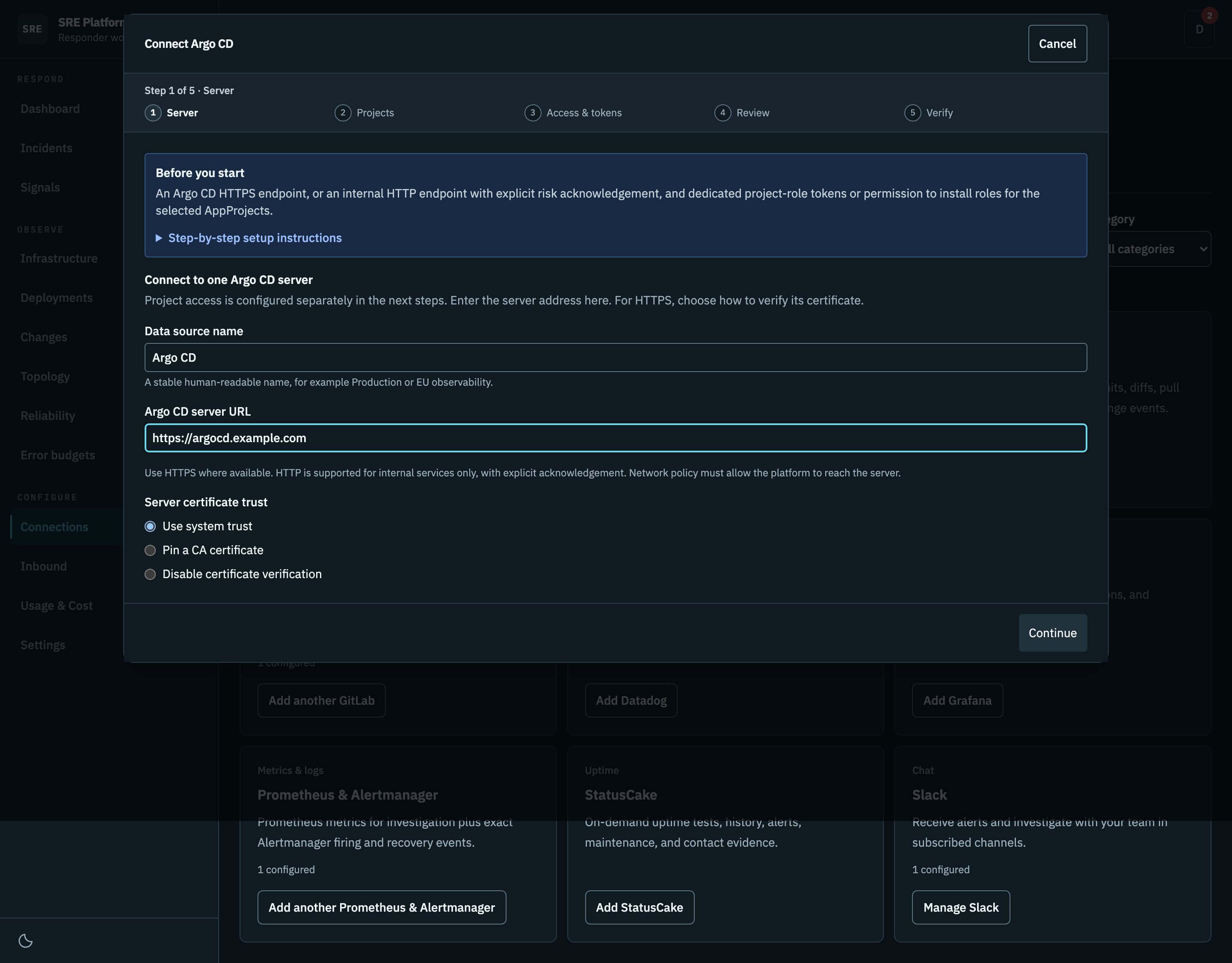1232x963 pixels.
Task: Go to the Verify step
Action: 929,113
